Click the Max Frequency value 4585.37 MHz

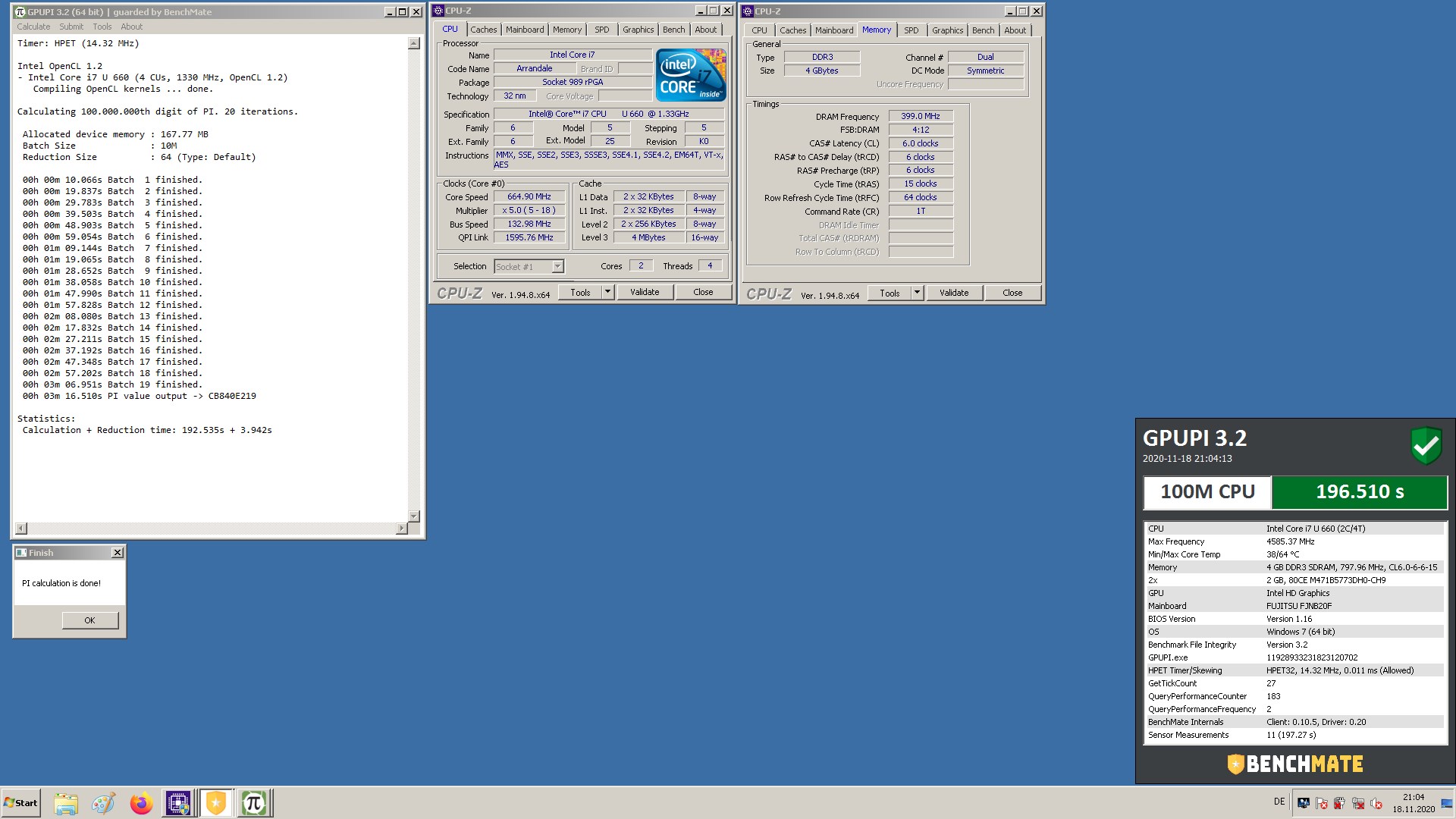pos(1291,541)
